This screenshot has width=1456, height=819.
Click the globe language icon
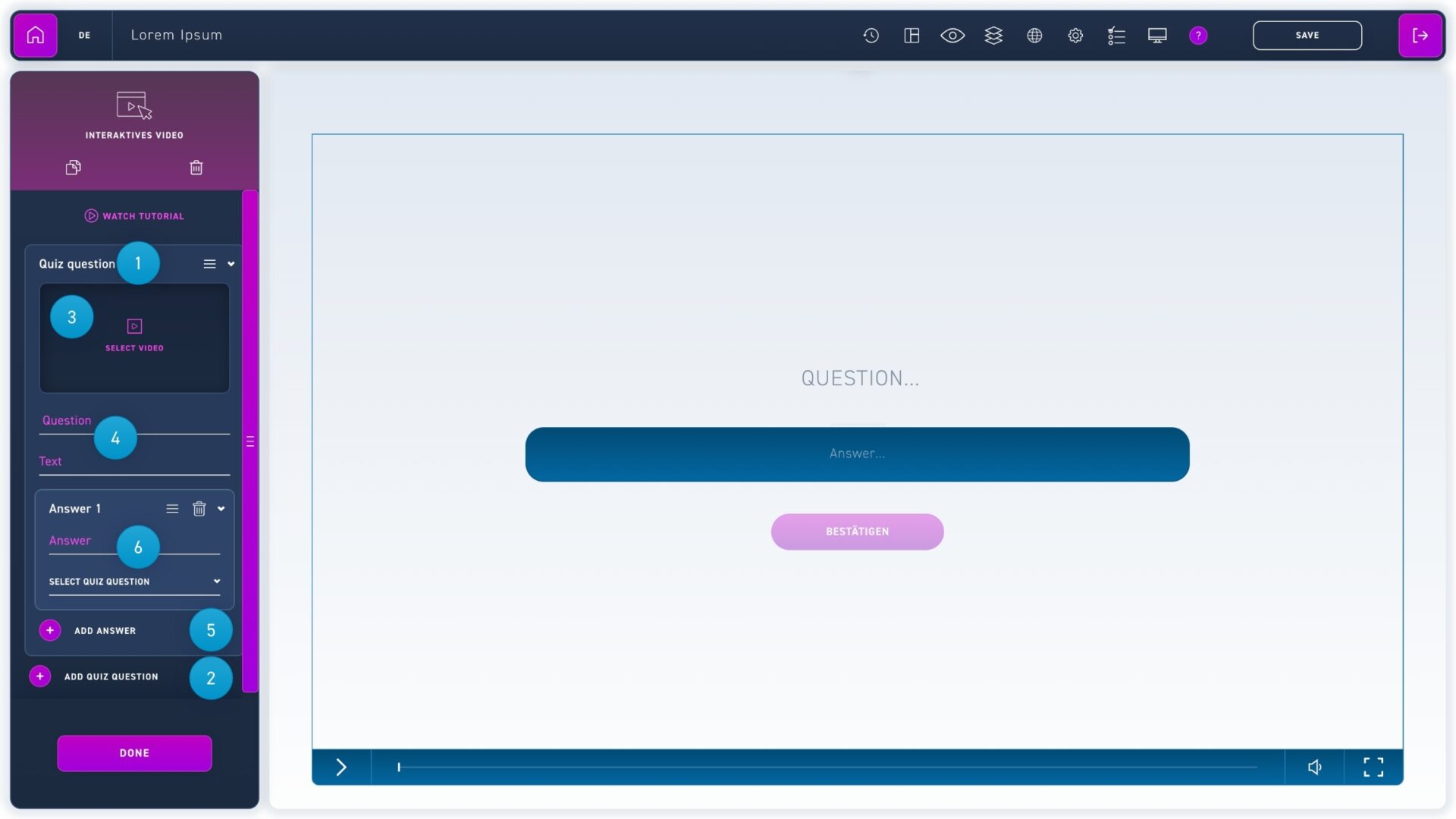point(1034,35)
